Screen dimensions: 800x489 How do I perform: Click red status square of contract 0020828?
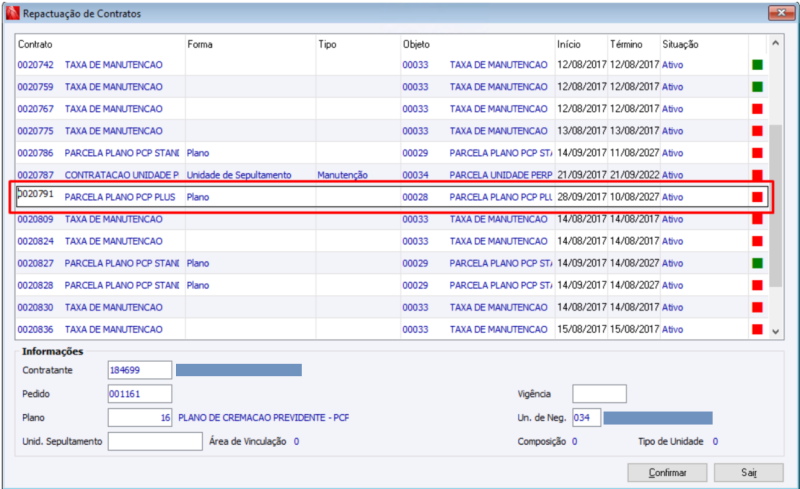coord(757,285)
